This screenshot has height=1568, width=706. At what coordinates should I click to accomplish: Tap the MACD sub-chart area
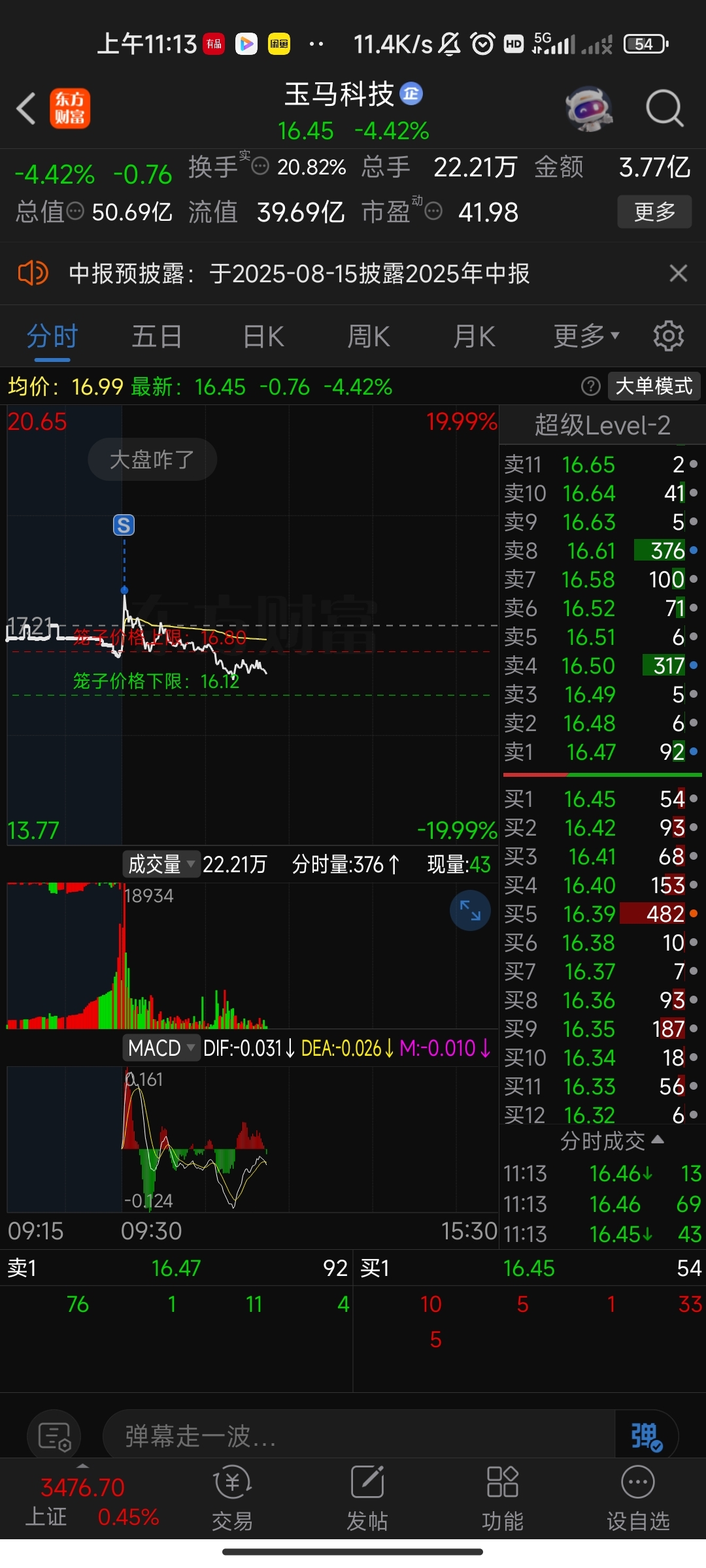click(252, 1139)
